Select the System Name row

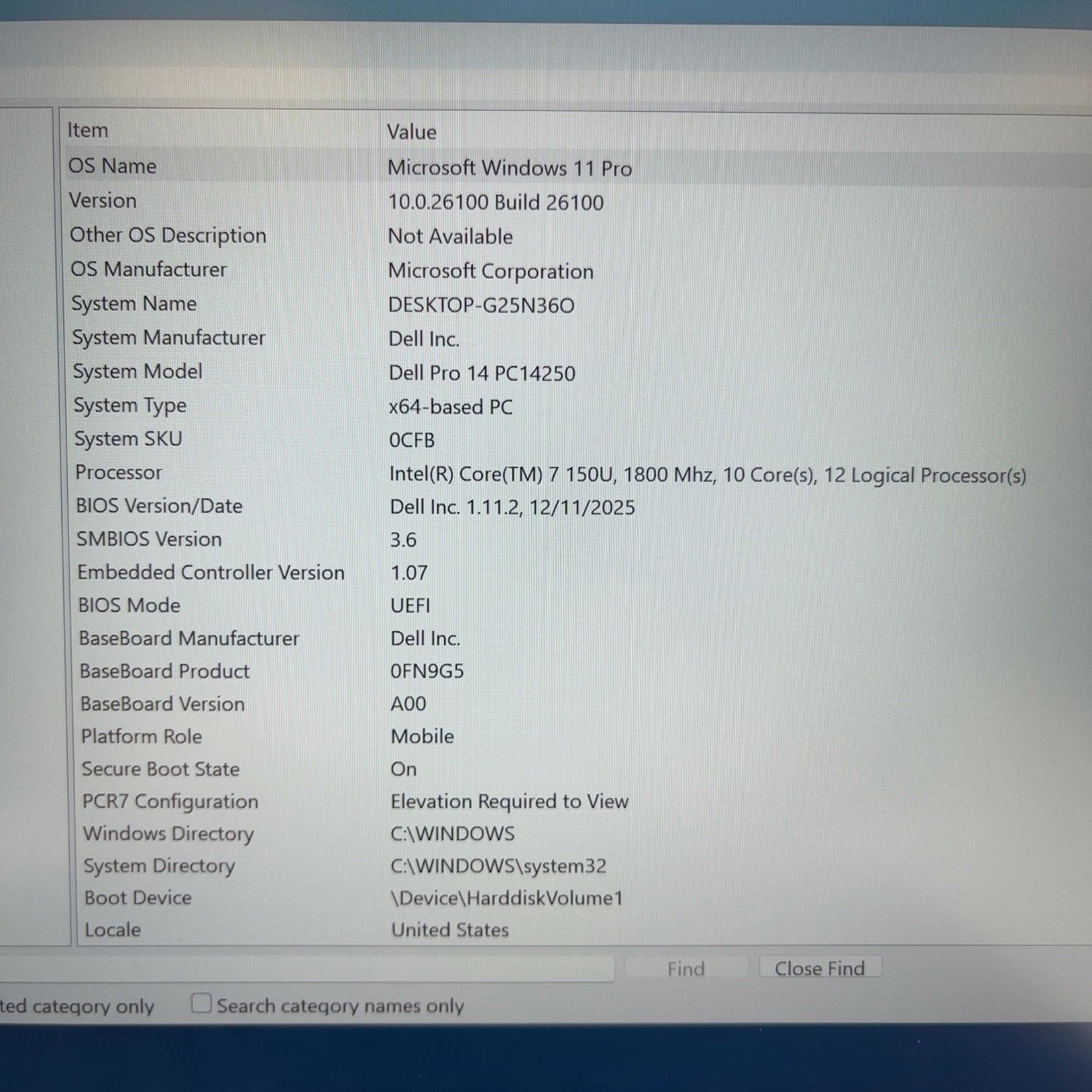point(134,304)
